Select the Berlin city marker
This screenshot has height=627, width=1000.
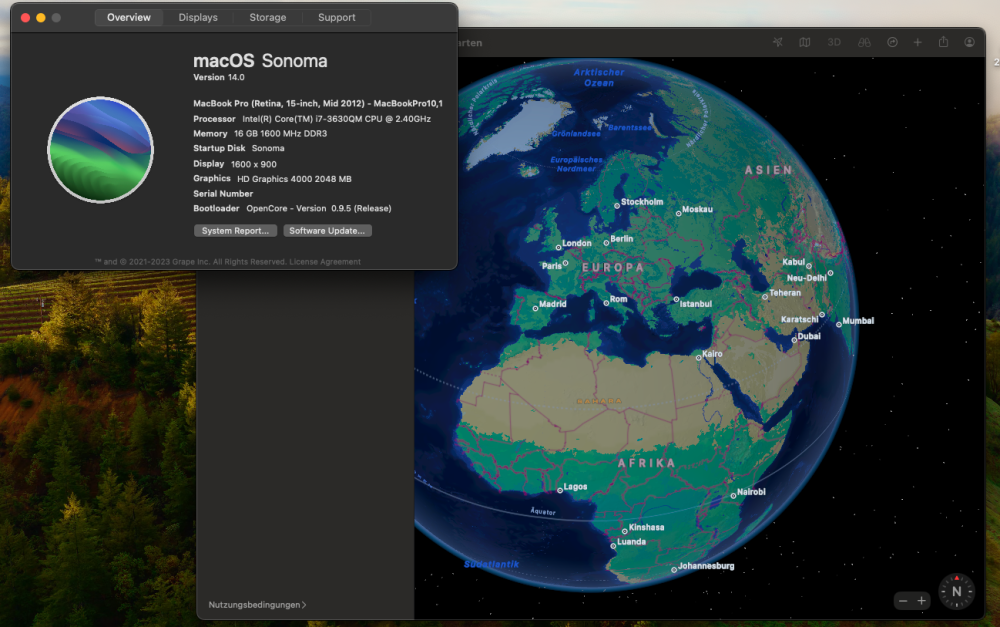pos(607,243)
